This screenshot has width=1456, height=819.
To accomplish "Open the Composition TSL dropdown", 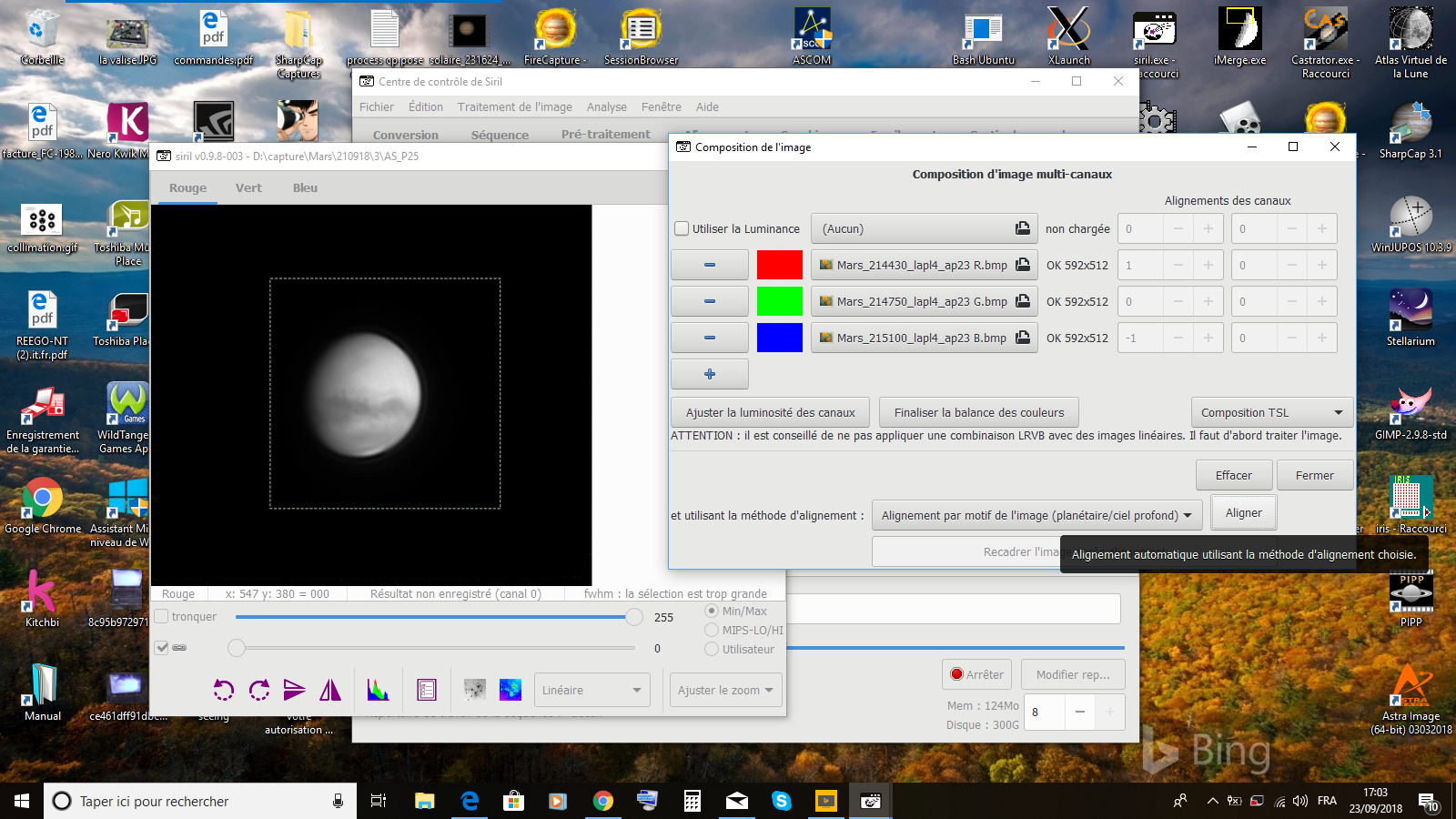I will 1271,412.
